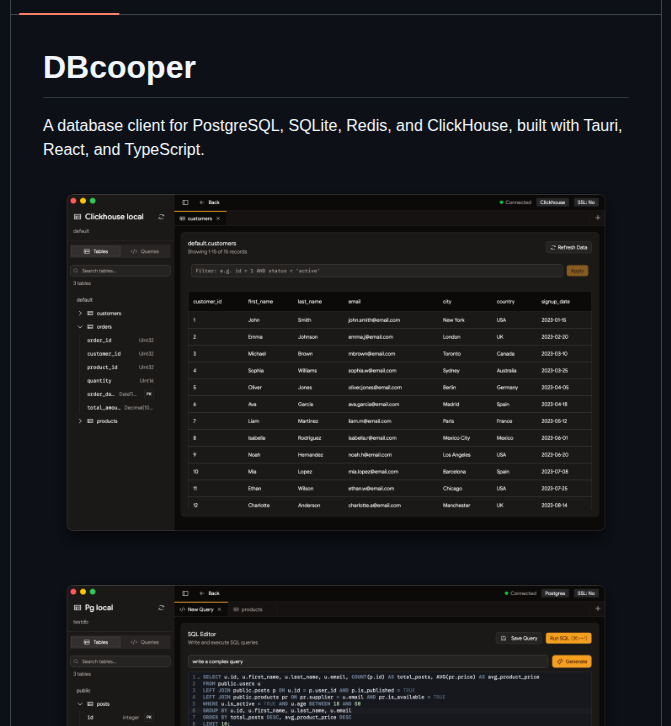Click email column header
671x726 pixels.
[354, 302]
